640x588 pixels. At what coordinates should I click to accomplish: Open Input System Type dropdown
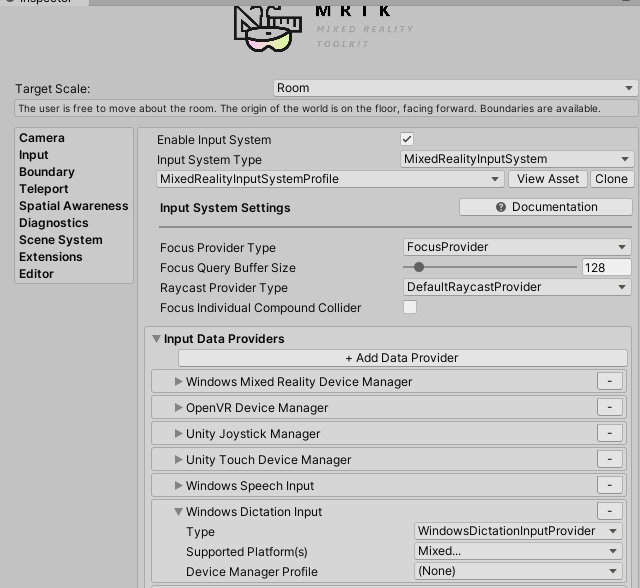coord(517,159)
